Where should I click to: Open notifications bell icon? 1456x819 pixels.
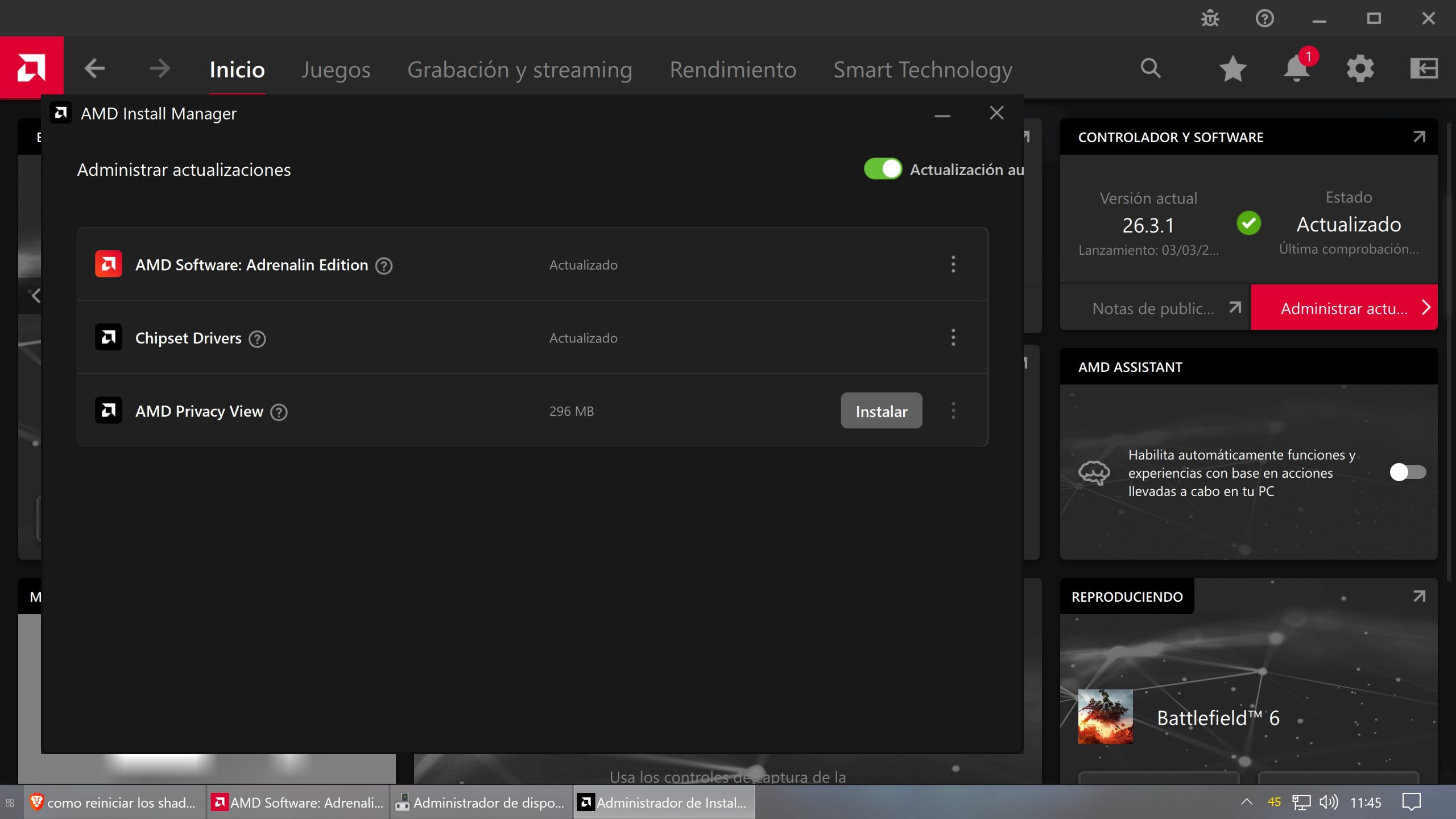[x=1297, y=69]
